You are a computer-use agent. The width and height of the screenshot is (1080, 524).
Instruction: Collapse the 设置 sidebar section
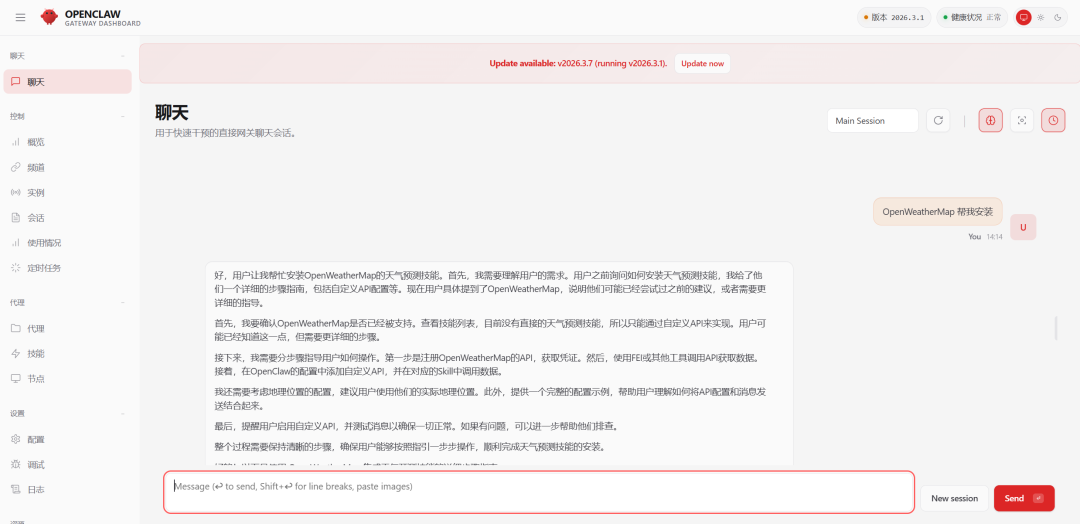tap(68, 414)
